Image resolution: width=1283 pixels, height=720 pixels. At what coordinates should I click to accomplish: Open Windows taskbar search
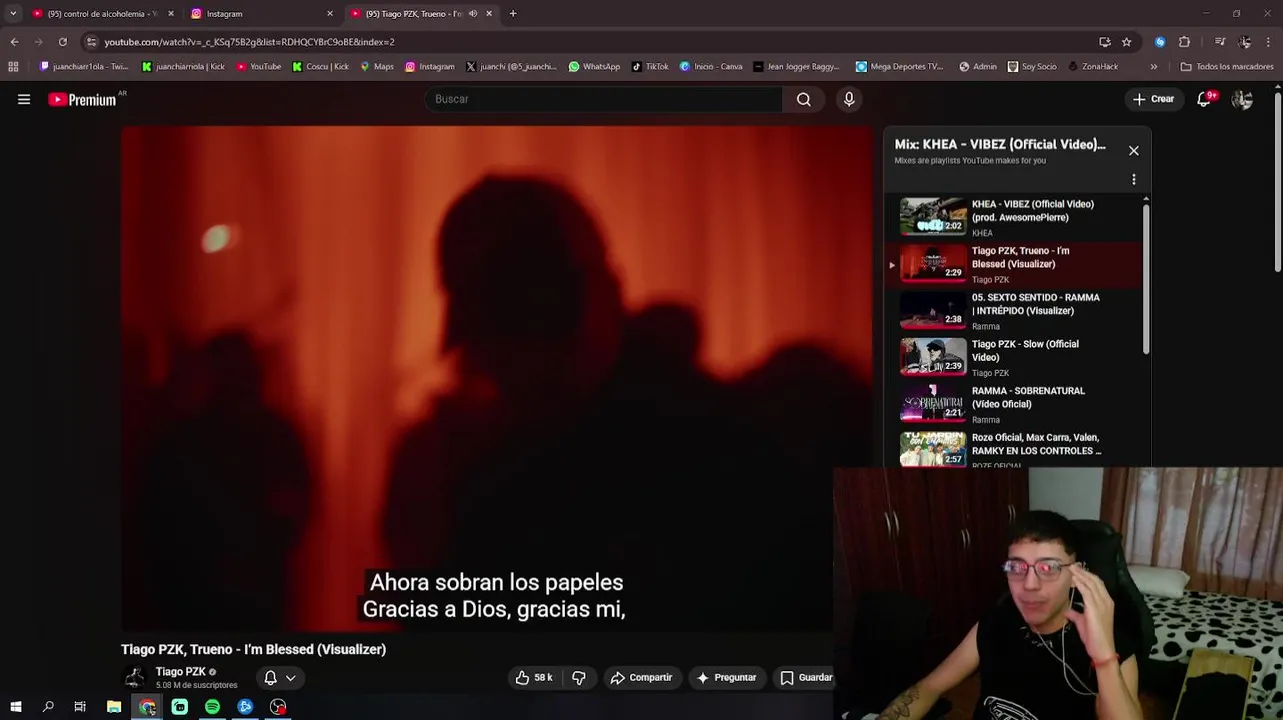tap(48, 707)
